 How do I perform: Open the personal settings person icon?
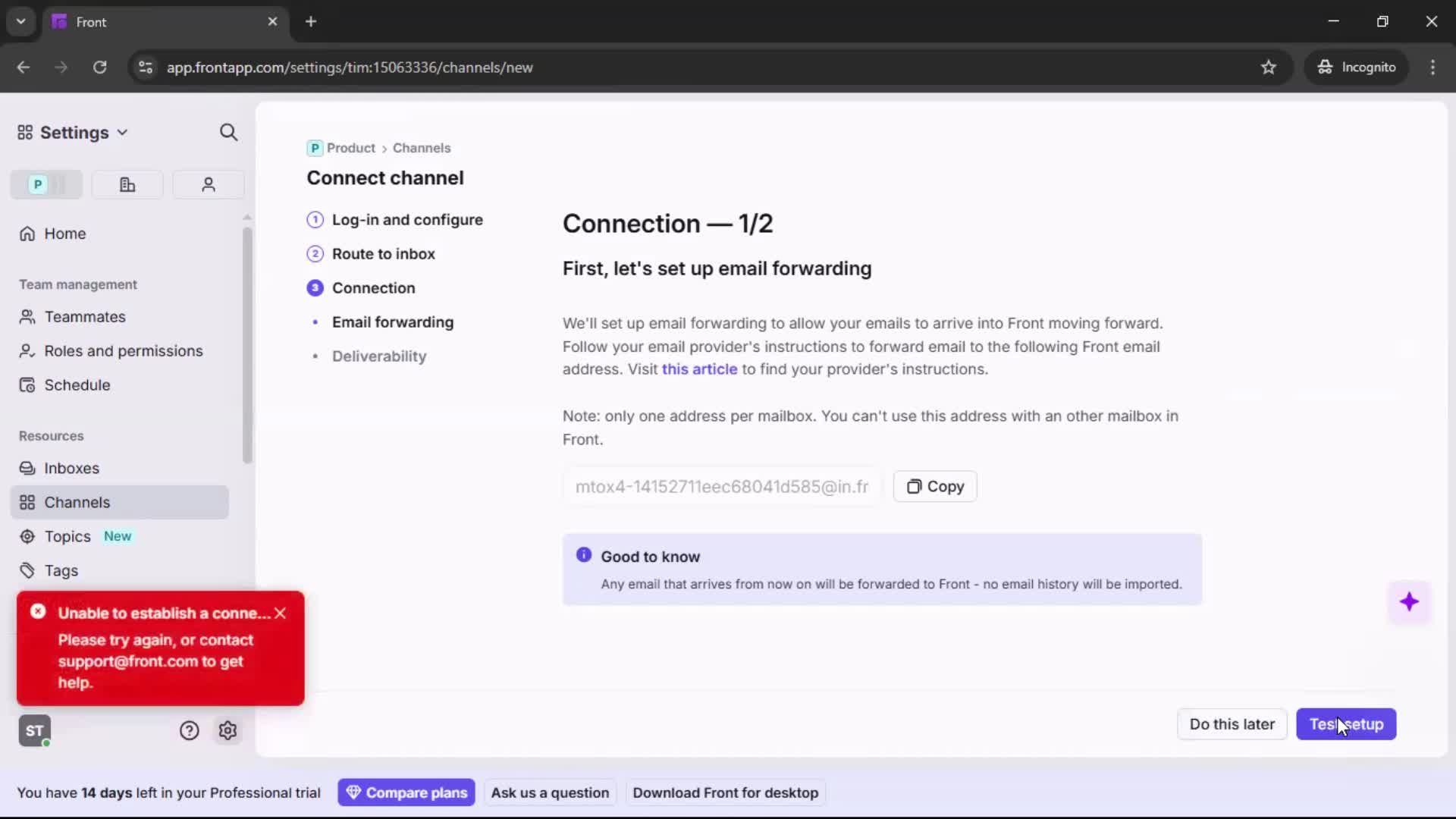[208, 184]
